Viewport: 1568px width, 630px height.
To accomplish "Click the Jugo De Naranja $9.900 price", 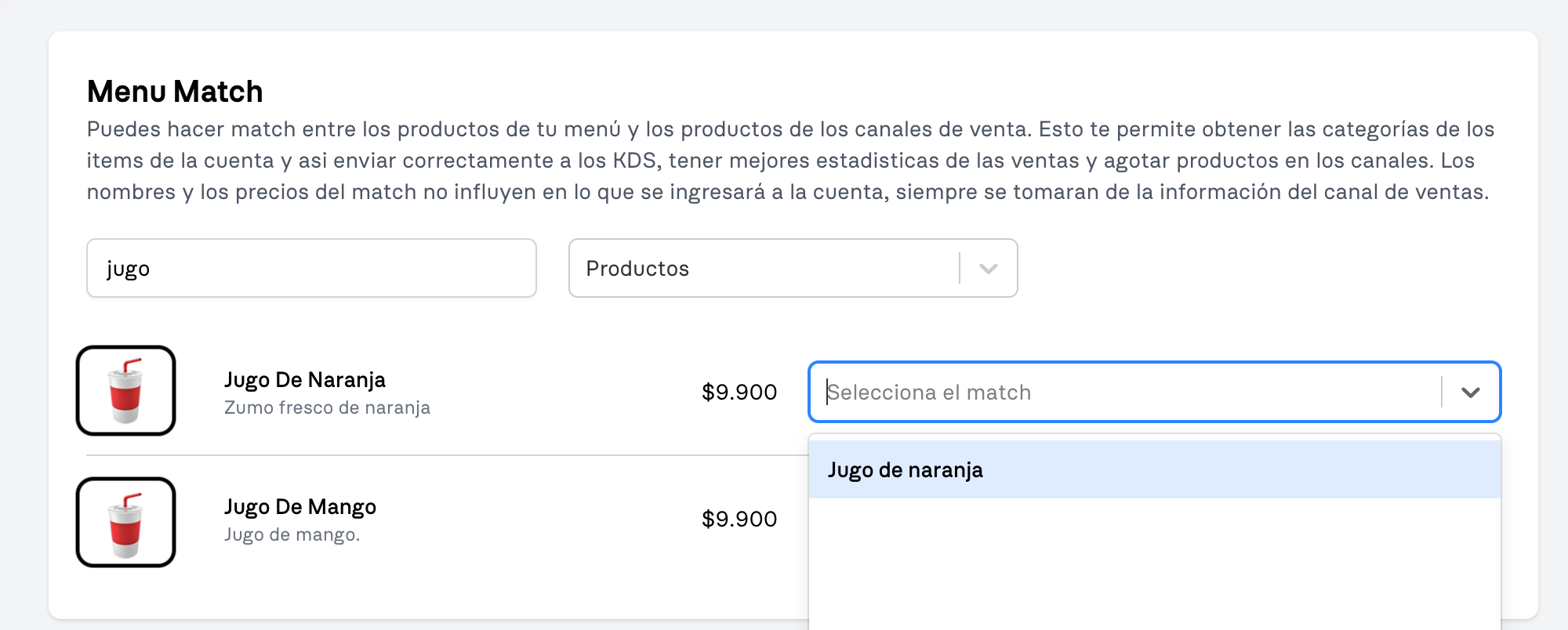I will 739,392.
